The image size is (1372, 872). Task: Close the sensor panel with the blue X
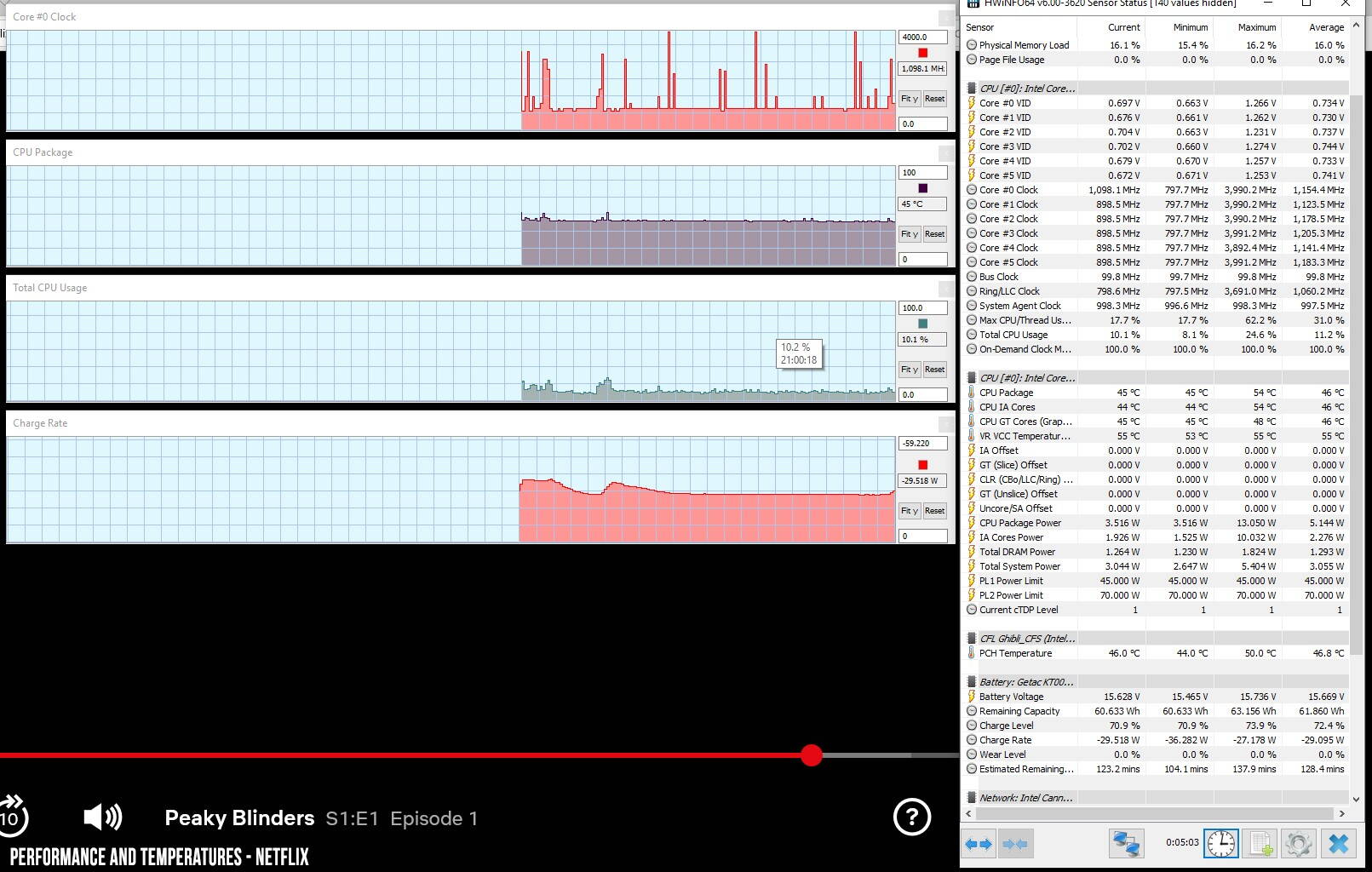(1338, 844)
